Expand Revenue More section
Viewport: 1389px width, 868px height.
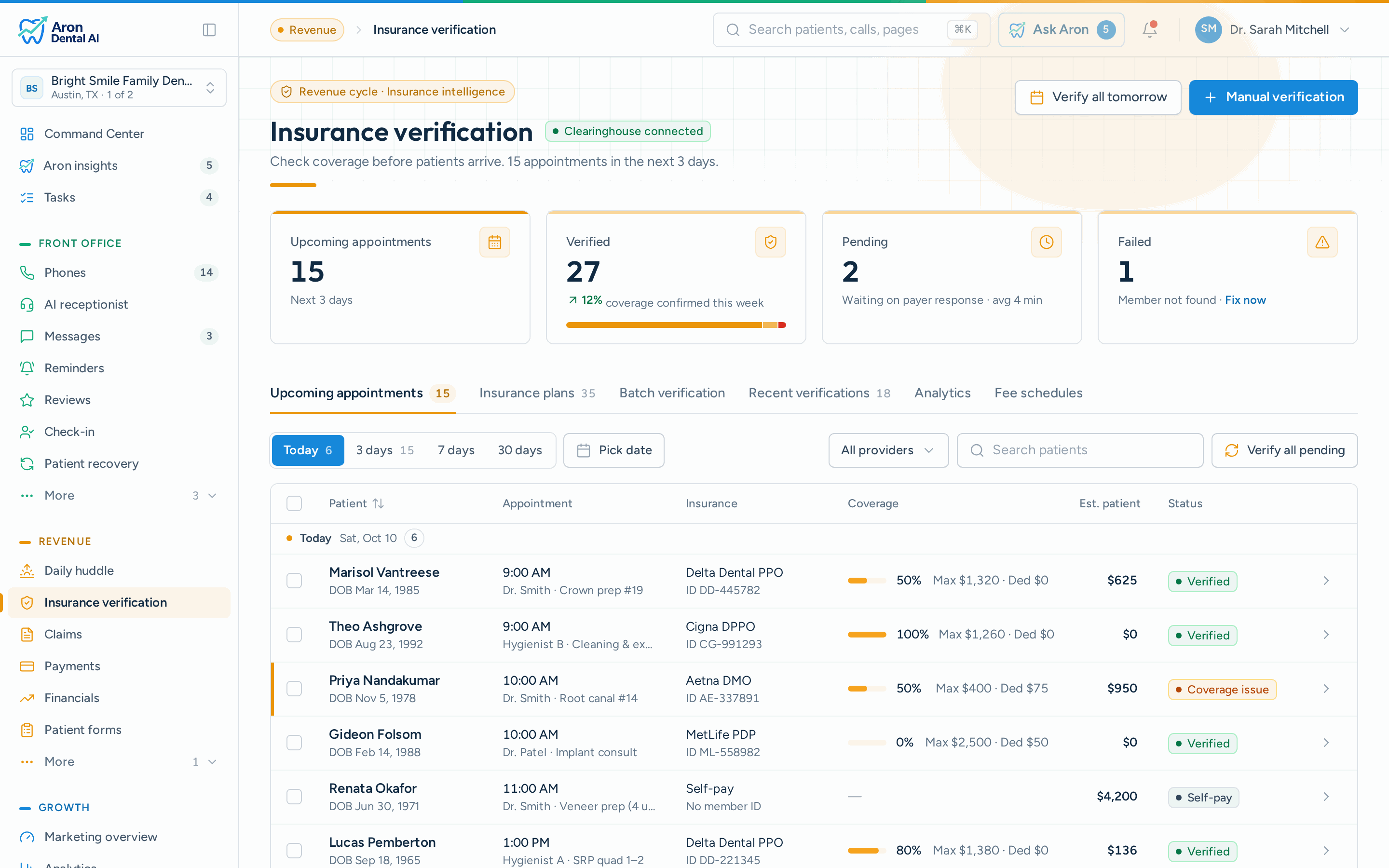click(120, 762)
